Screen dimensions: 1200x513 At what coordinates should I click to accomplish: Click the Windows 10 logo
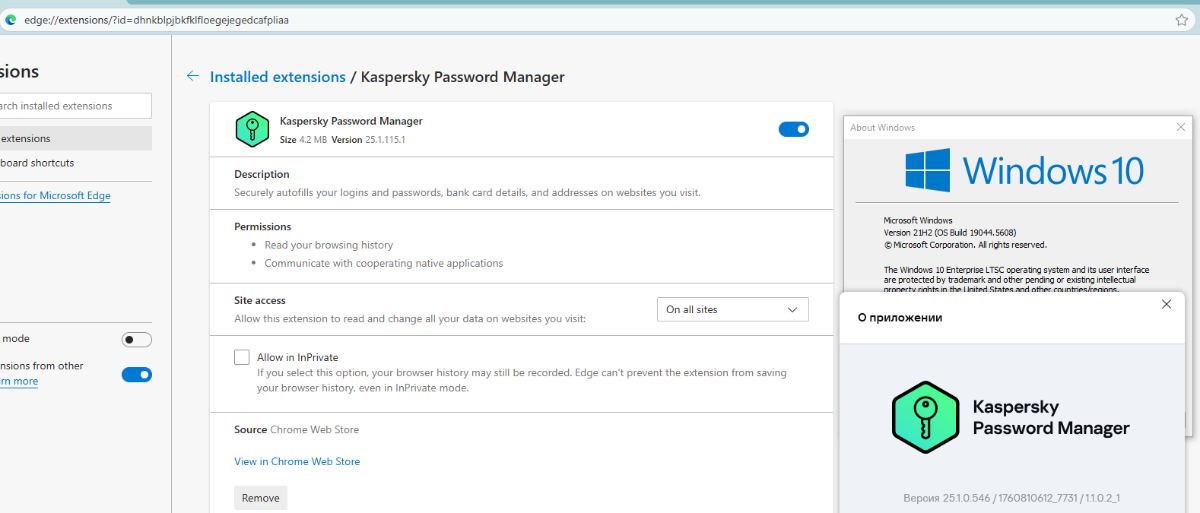[927, 170]
